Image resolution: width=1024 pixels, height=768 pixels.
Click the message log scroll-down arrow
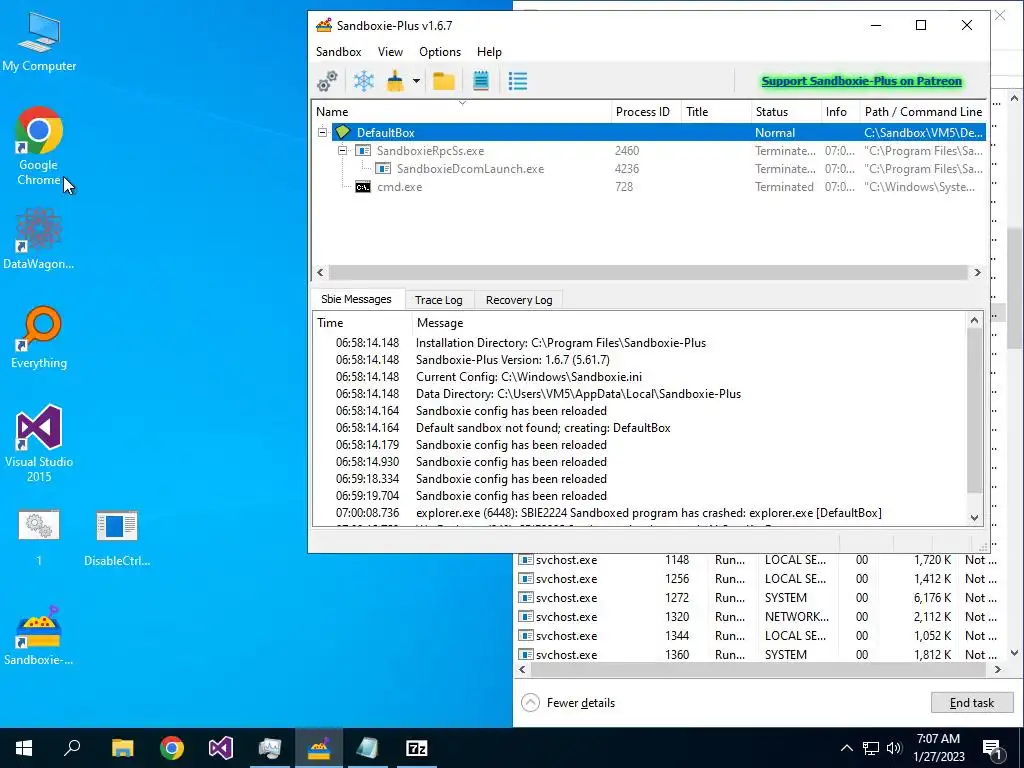pyautogui.click(x=974, y=518)
